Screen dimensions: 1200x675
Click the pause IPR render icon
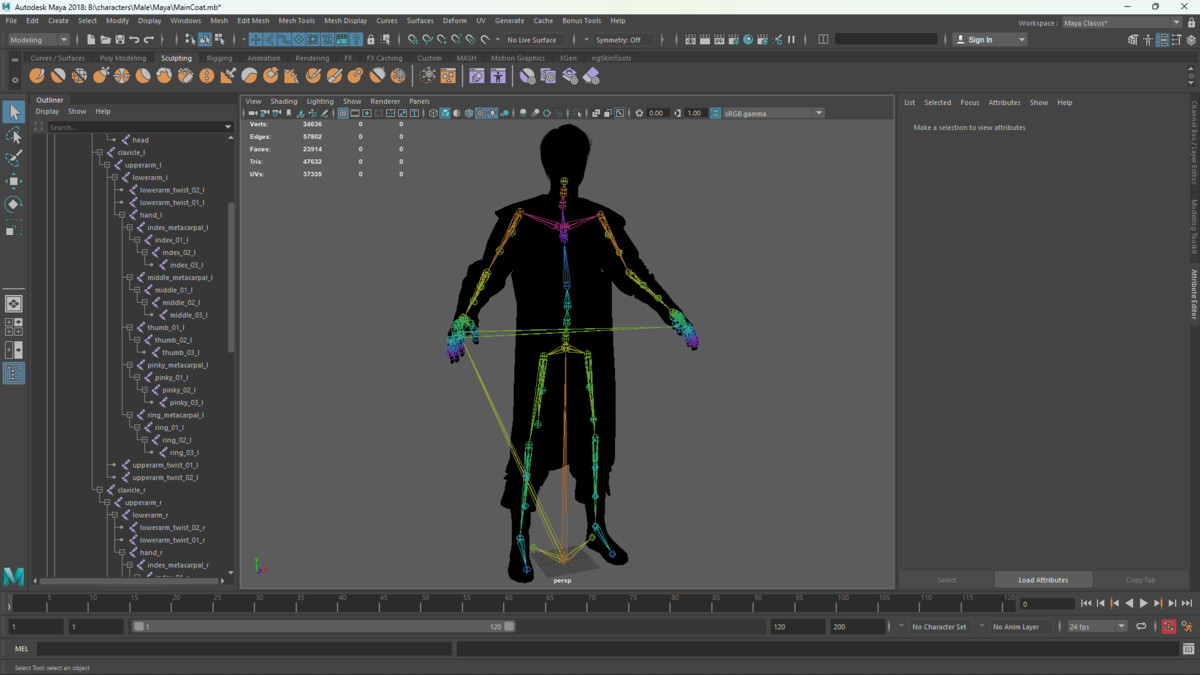pos(791,40)
